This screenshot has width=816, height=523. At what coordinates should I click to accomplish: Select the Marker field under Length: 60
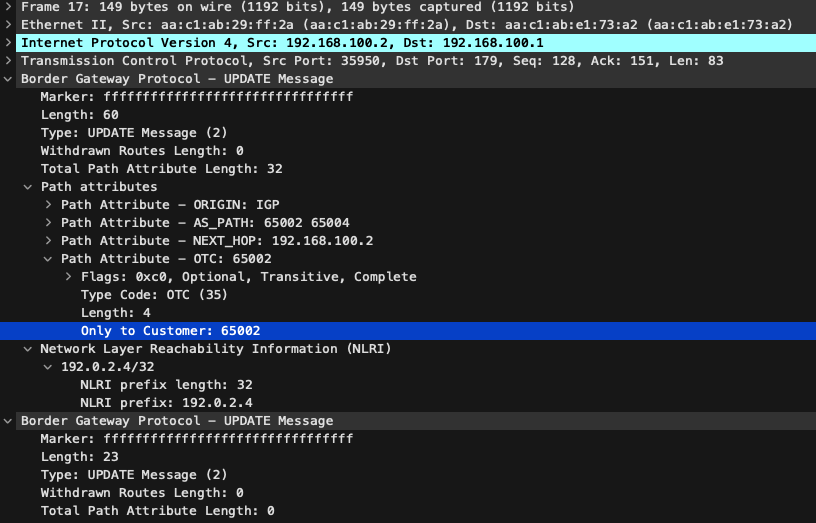click(197, 97)
